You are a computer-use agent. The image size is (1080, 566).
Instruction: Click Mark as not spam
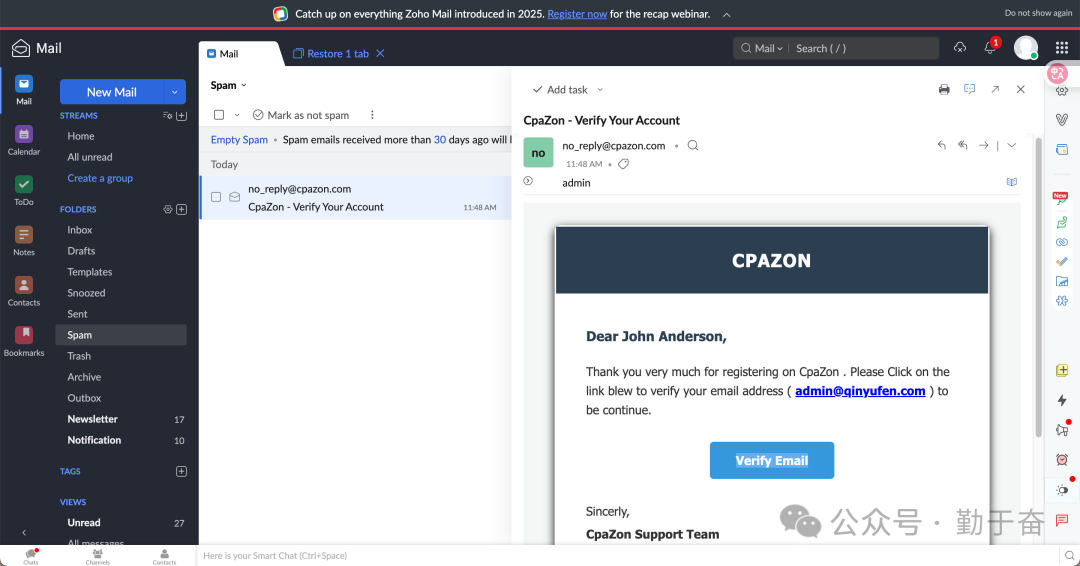tap(301, 115)
